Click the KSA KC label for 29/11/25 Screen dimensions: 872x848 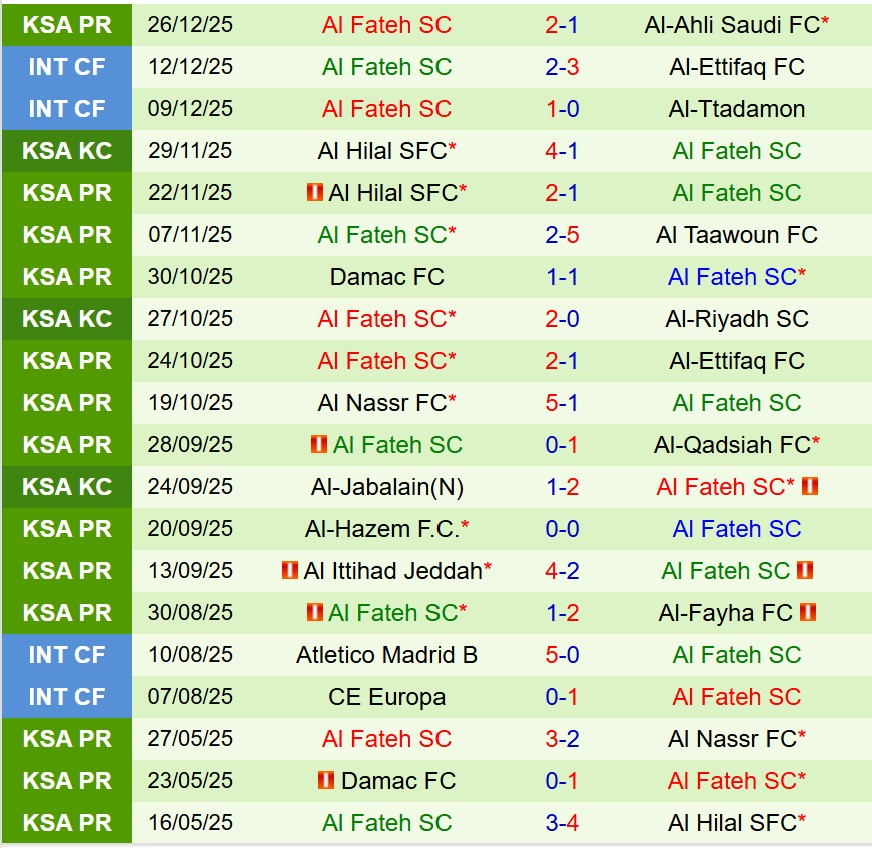[x=67, y=151]
